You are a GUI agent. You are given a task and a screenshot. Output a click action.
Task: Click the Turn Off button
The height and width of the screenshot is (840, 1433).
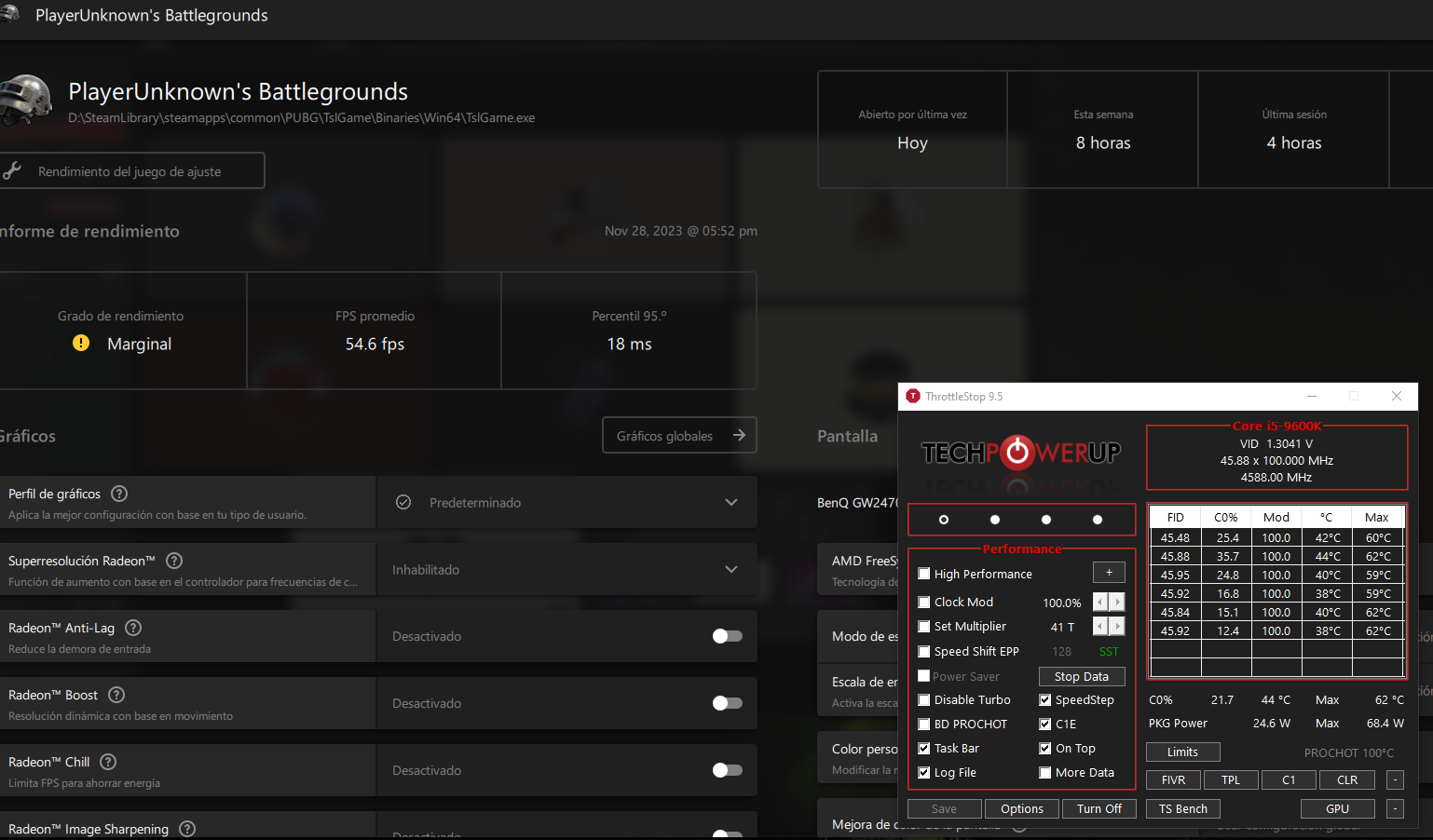tap(1099, 808)
